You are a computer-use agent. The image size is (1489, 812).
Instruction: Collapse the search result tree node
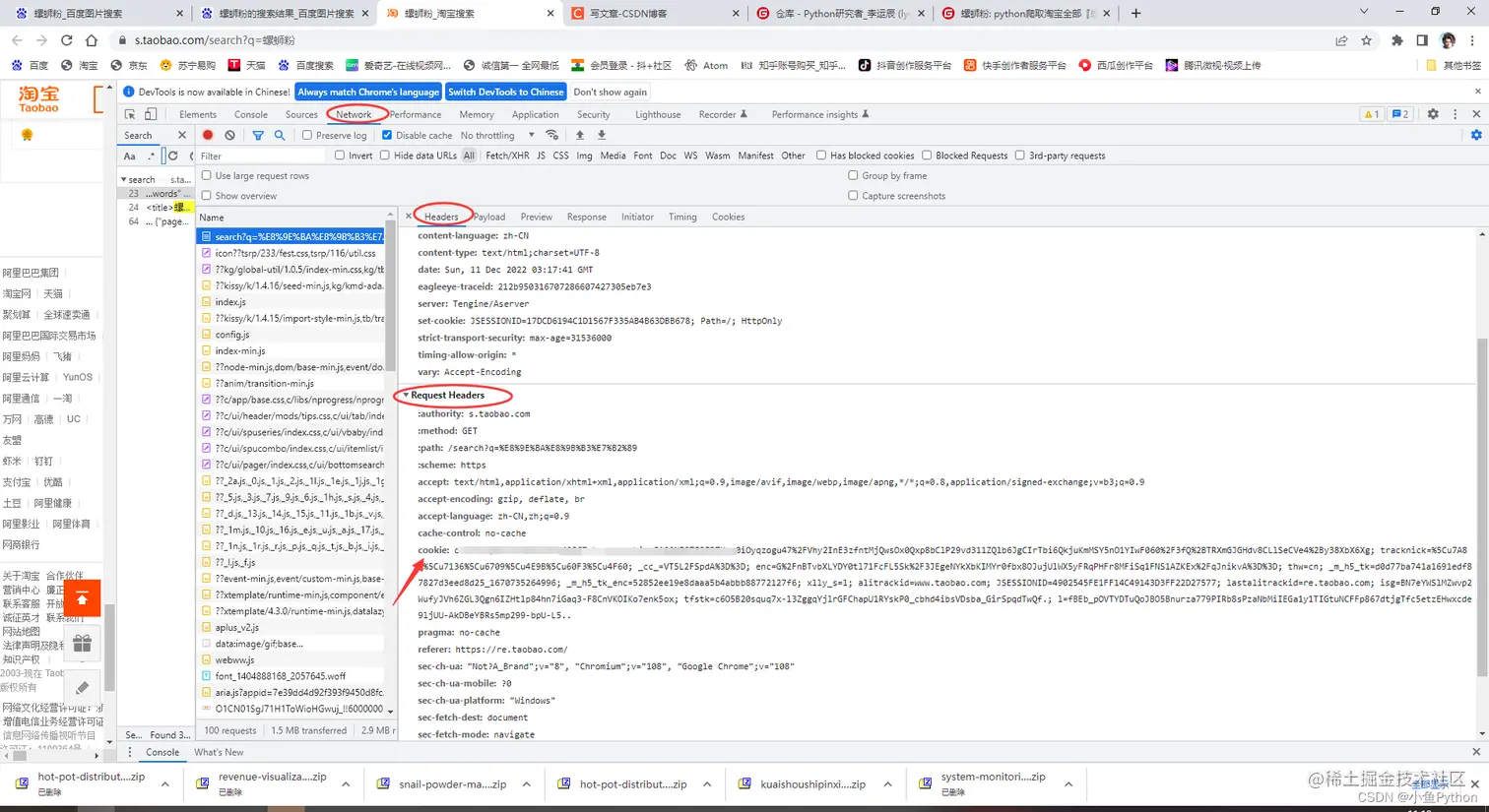pos(124,179)
